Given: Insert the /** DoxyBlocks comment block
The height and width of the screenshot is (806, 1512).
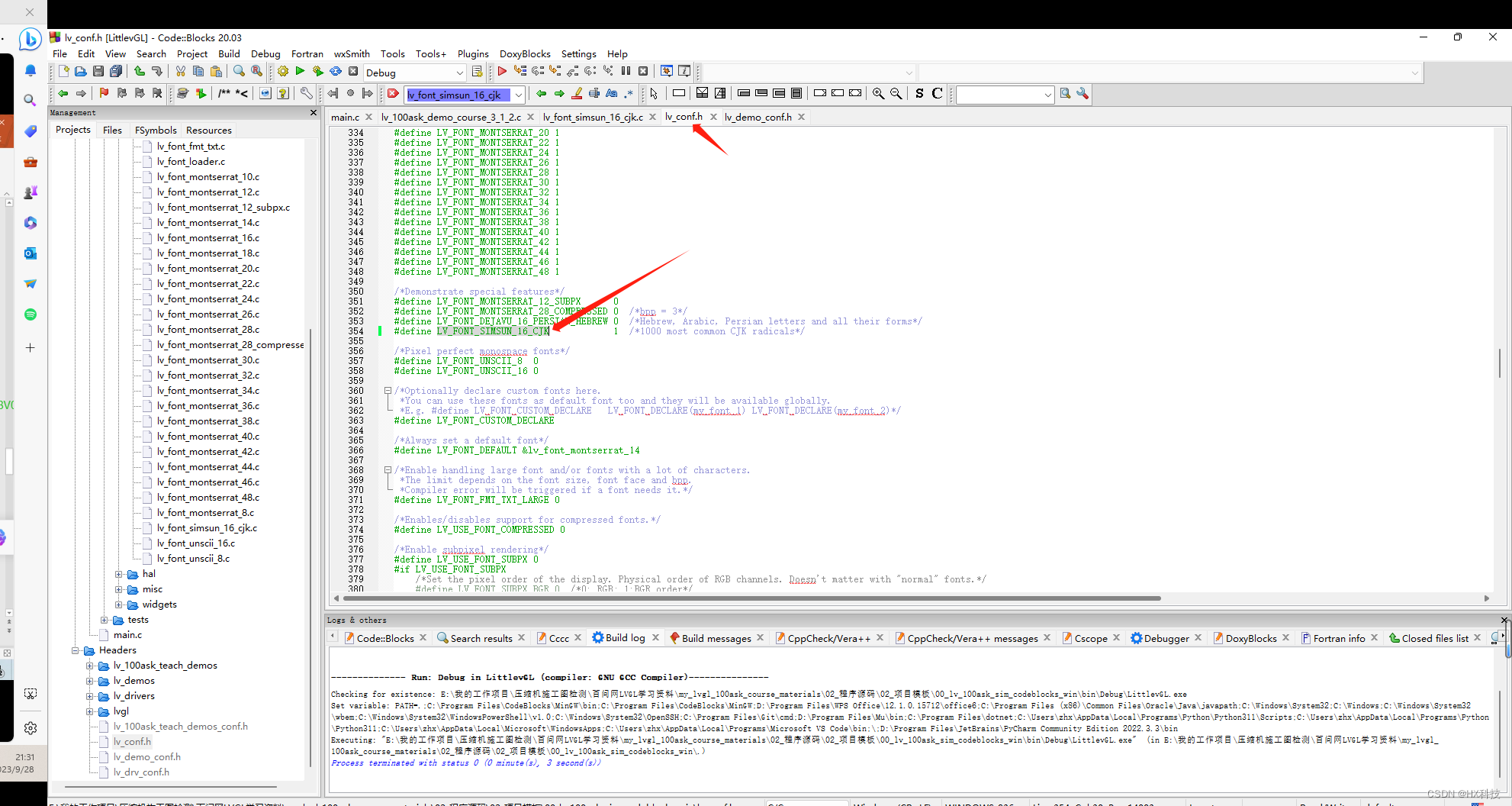Looking at the screenshot, I should [x=224, y=94].
